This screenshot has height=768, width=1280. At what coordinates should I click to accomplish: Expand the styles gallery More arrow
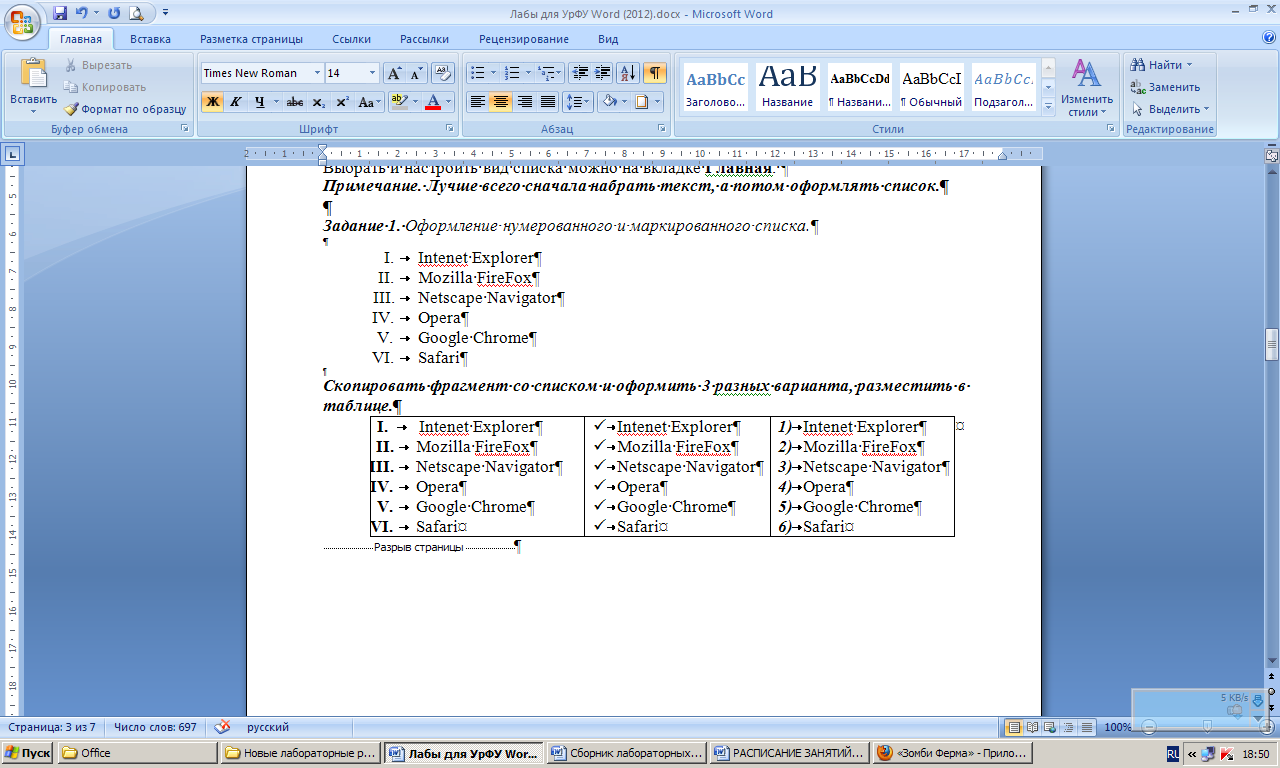[1048, 105]
